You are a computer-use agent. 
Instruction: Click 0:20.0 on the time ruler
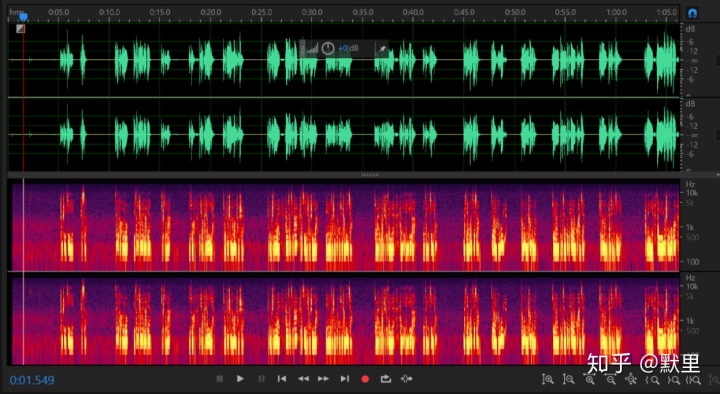tap(211, 12)
